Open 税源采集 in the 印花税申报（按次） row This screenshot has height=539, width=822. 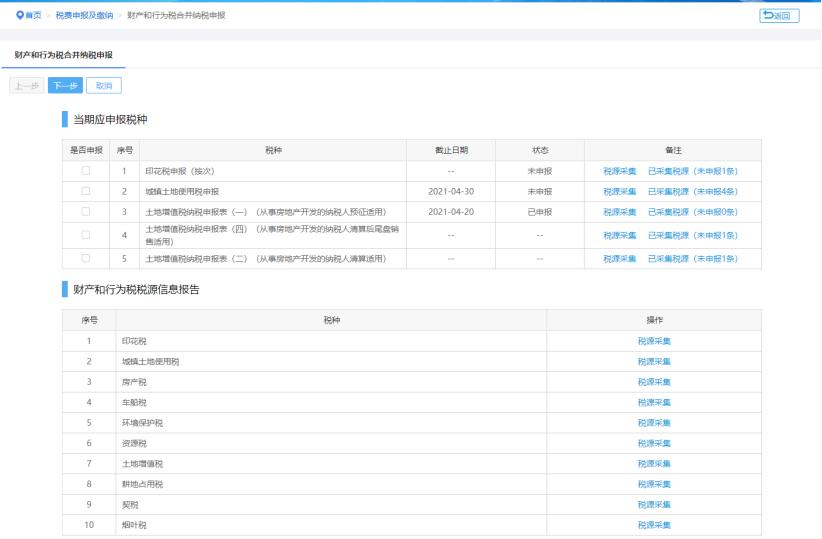click(620, 171)
